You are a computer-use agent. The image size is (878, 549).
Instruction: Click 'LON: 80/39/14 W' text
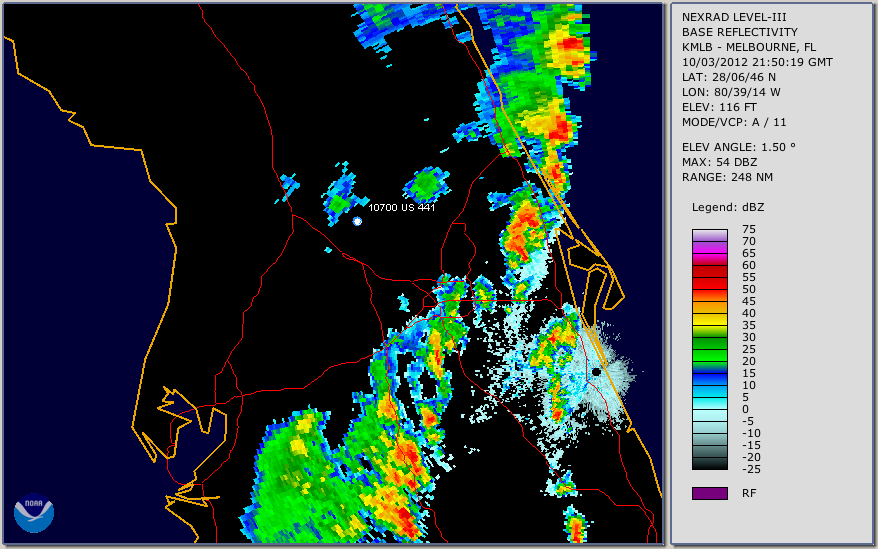click(x=731, y=92)
